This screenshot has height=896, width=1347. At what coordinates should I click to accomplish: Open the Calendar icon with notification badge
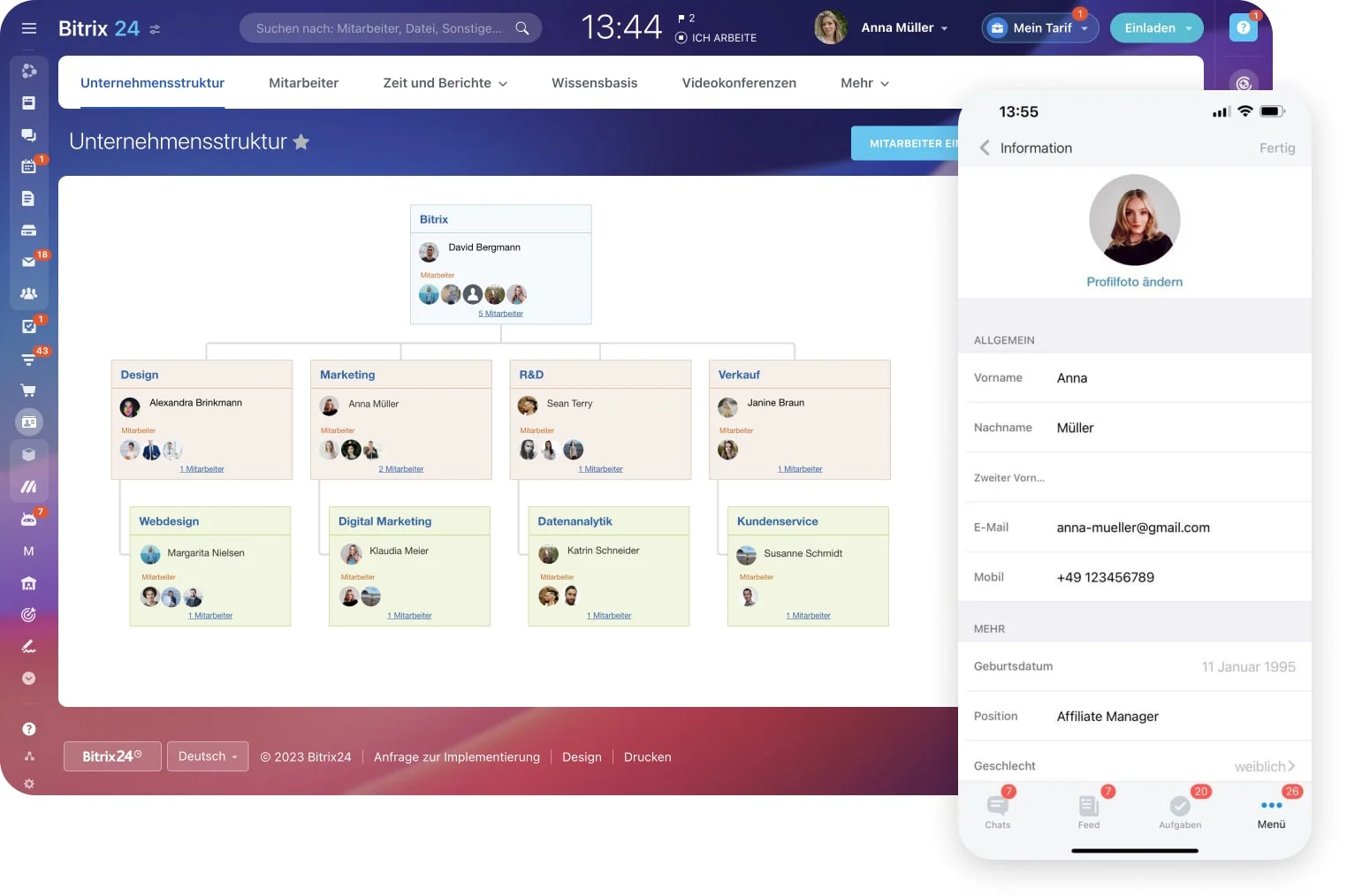[x=29, y=166]
